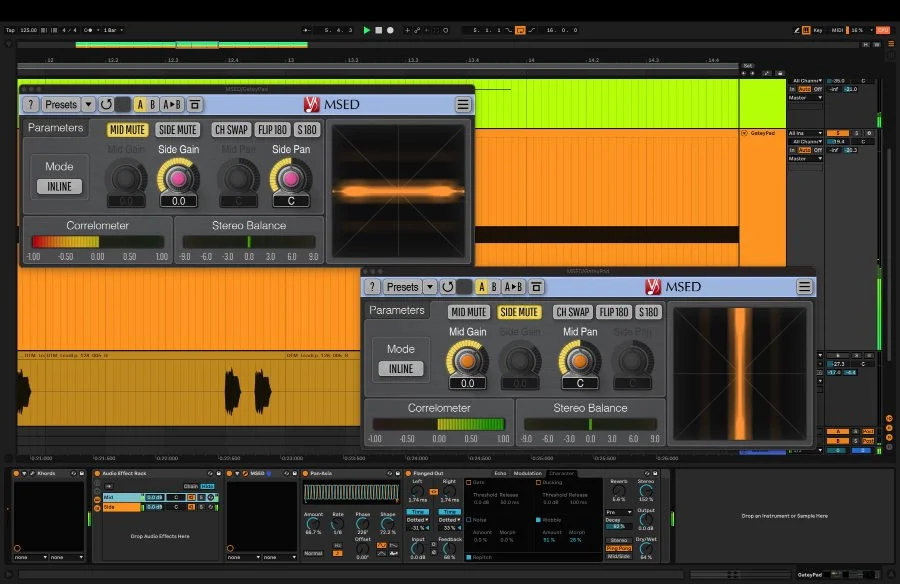Click the pink Side Gain knob

[x=179, y=179]
